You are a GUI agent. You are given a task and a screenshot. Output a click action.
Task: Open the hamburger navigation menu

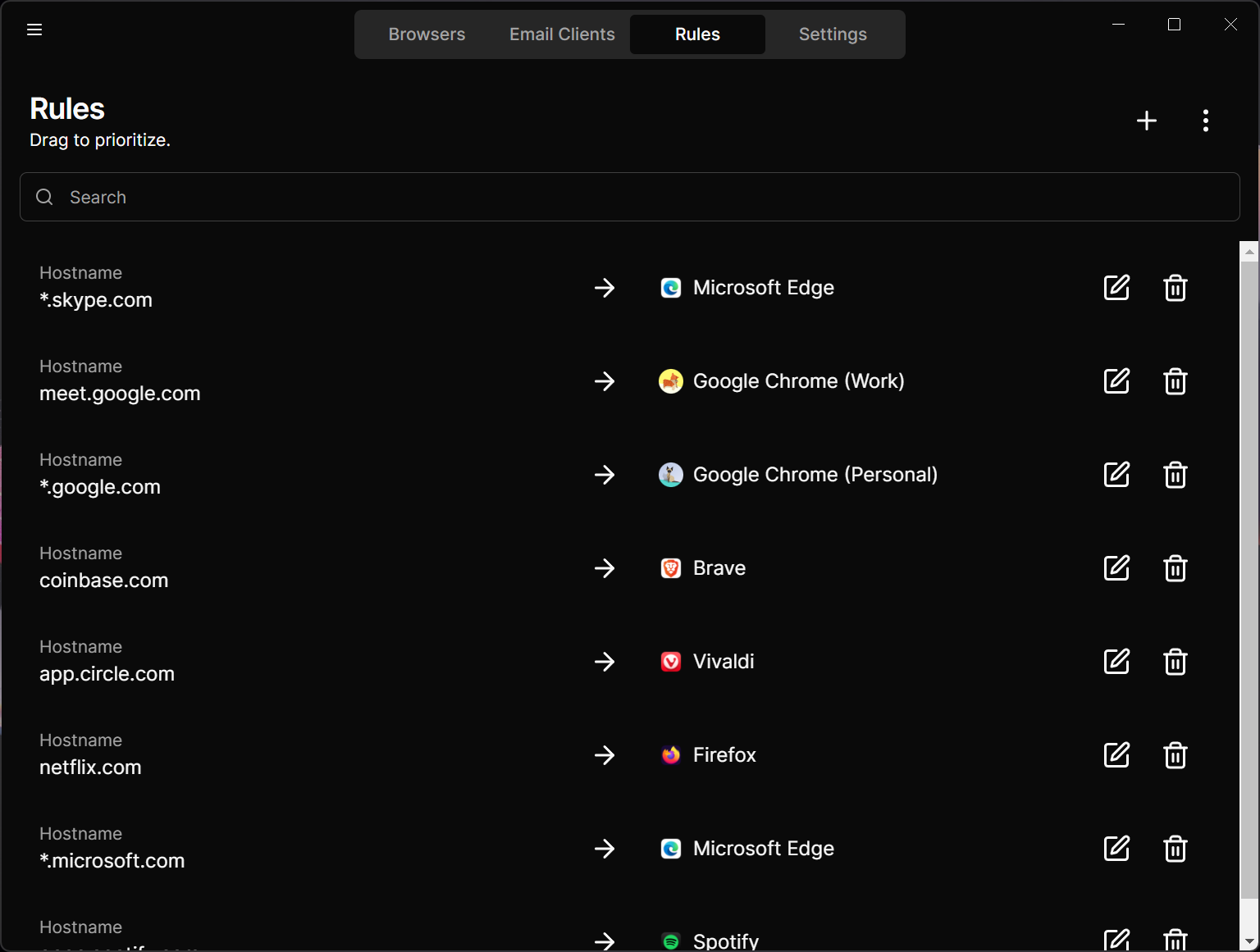[34, 30]
